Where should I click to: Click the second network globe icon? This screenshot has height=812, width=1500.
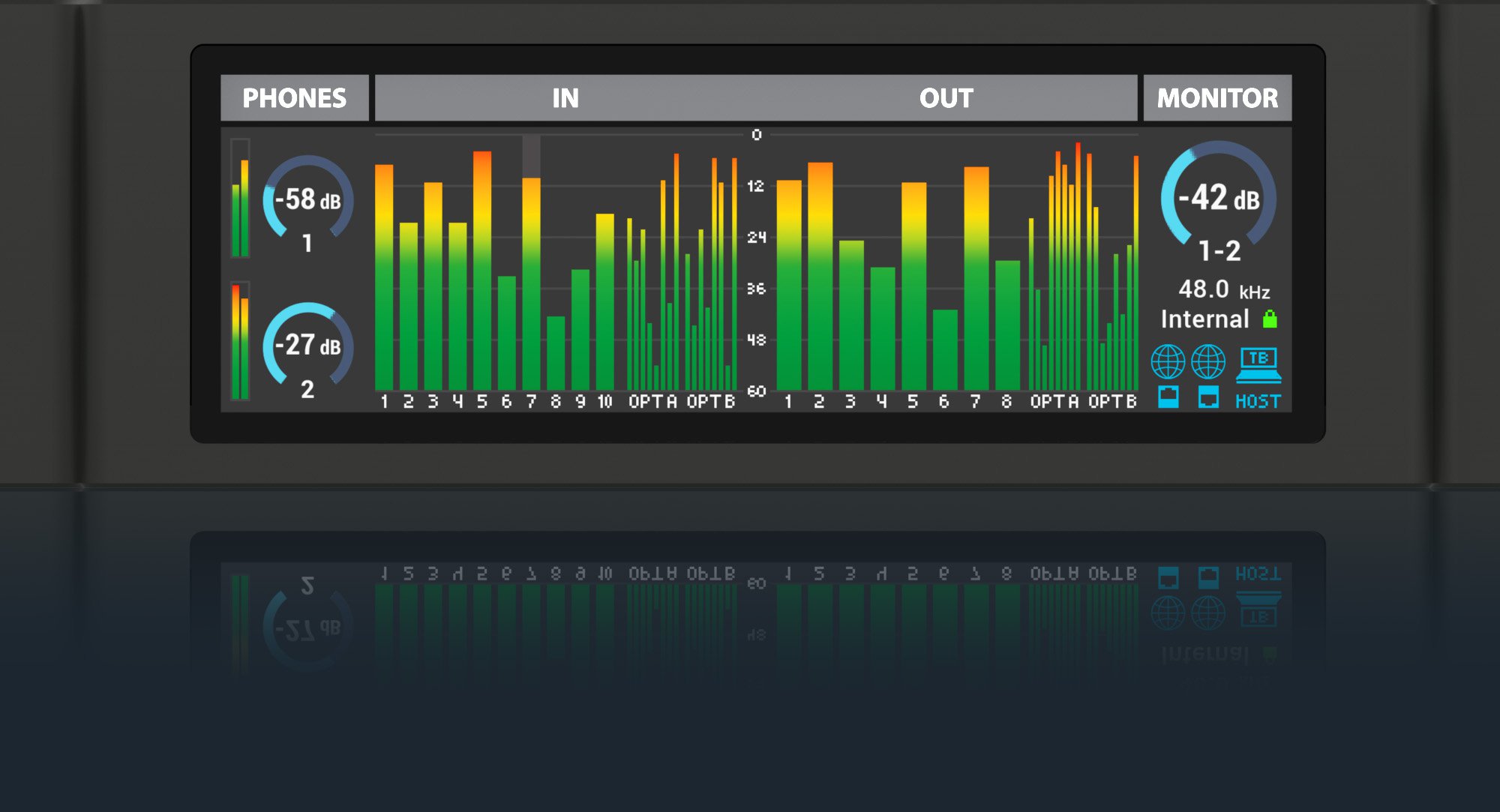[x=1207, y=362]
